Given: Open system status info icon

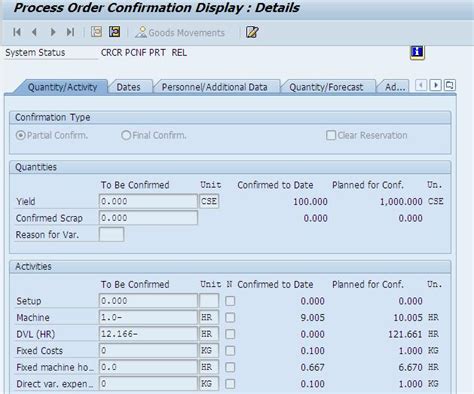Looking at the screenshot, I should coord(417,52).
